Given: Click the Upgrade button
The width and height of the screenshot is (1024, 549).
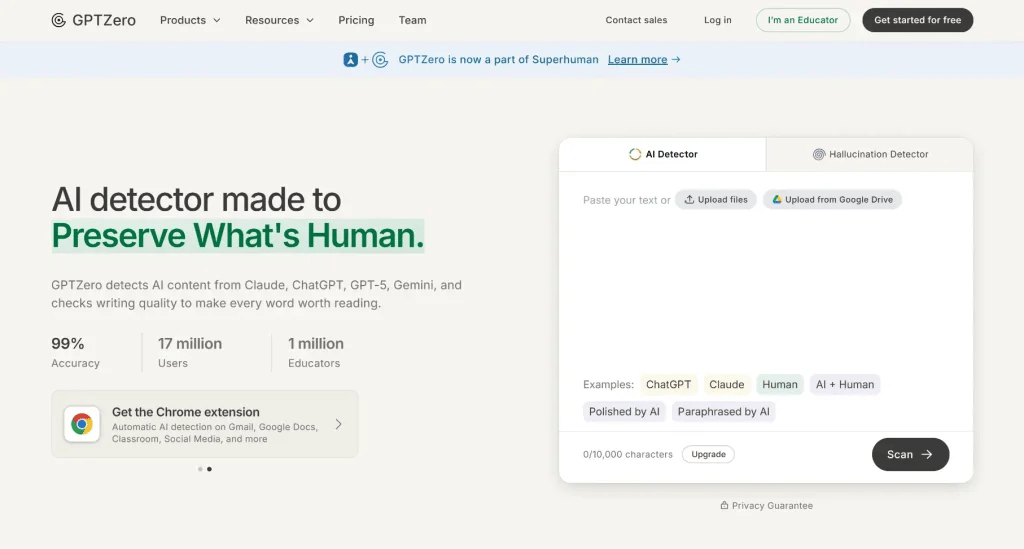Looking at the screenshot, I should 708,454.
